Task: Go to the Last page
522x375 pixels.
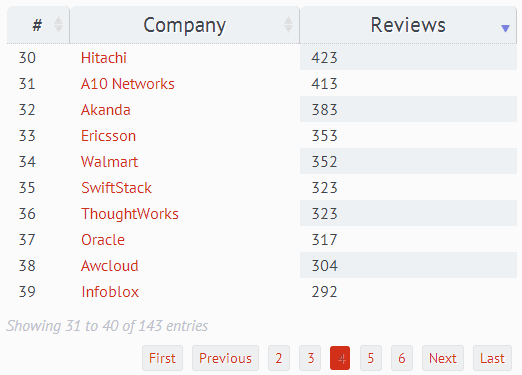Action: tap(492, 358)
